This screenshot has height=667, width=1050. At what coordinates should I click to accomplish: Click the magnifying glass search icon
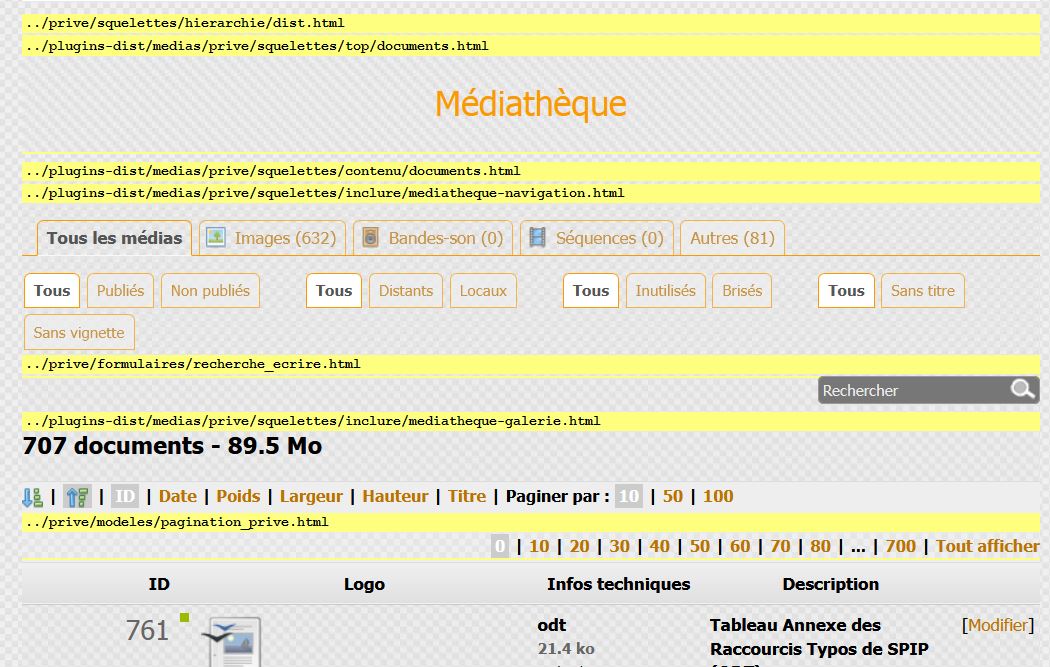coord(1022,389)
